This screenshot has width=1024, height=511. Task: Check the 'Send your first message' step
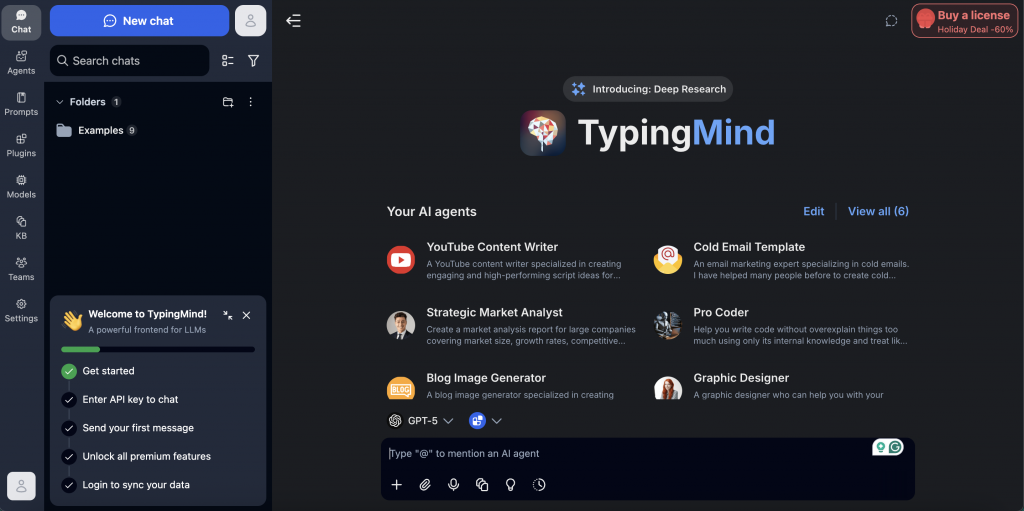click(x=138, y=428)
